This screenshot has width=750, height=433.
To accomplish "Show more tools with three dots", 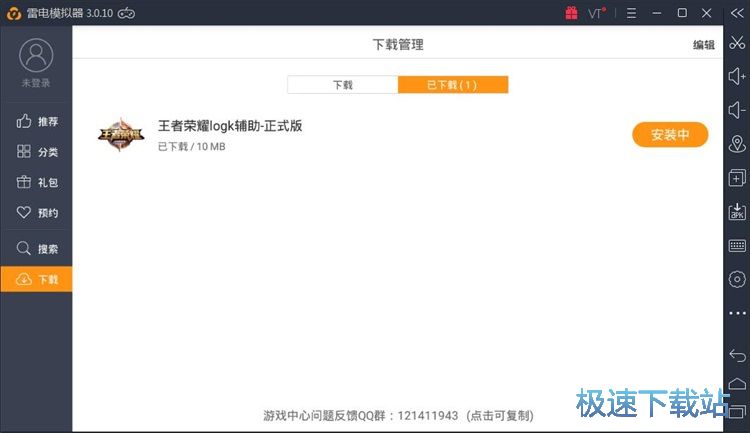I will tap(737, 313).
